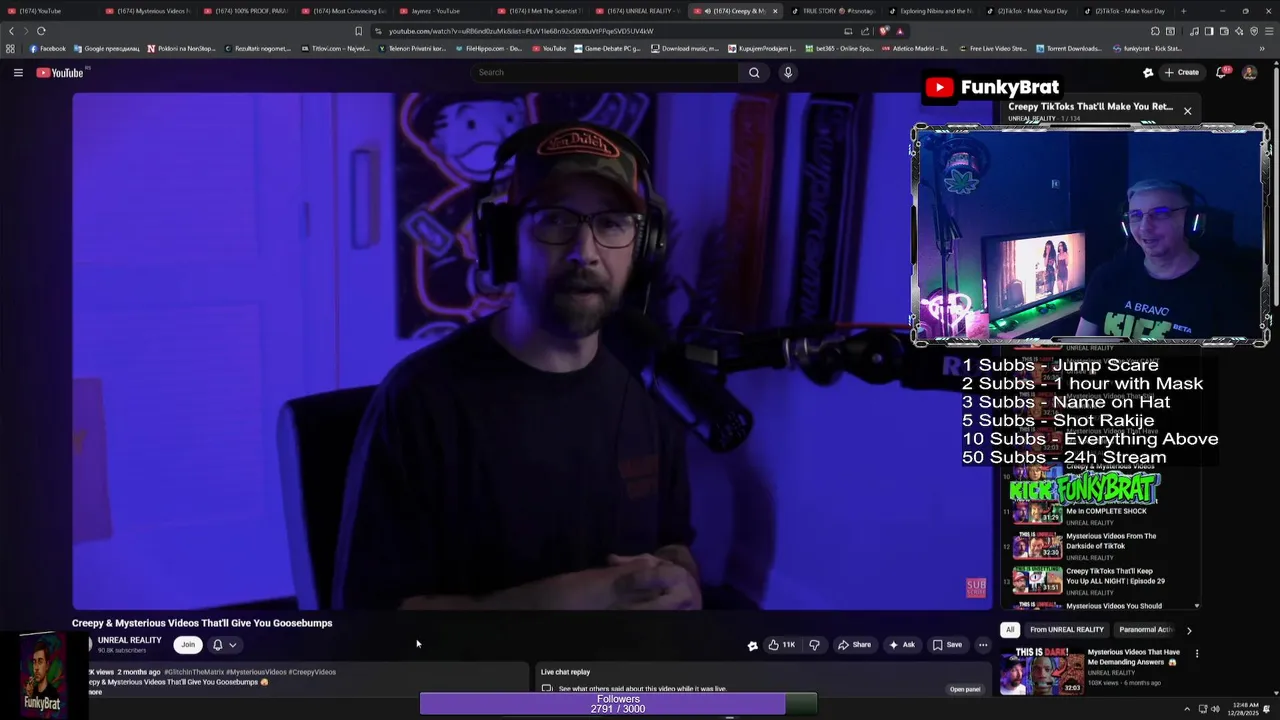Click the Ask button
The height and width of the screenshot is (720, 1280).
[901, 645]
